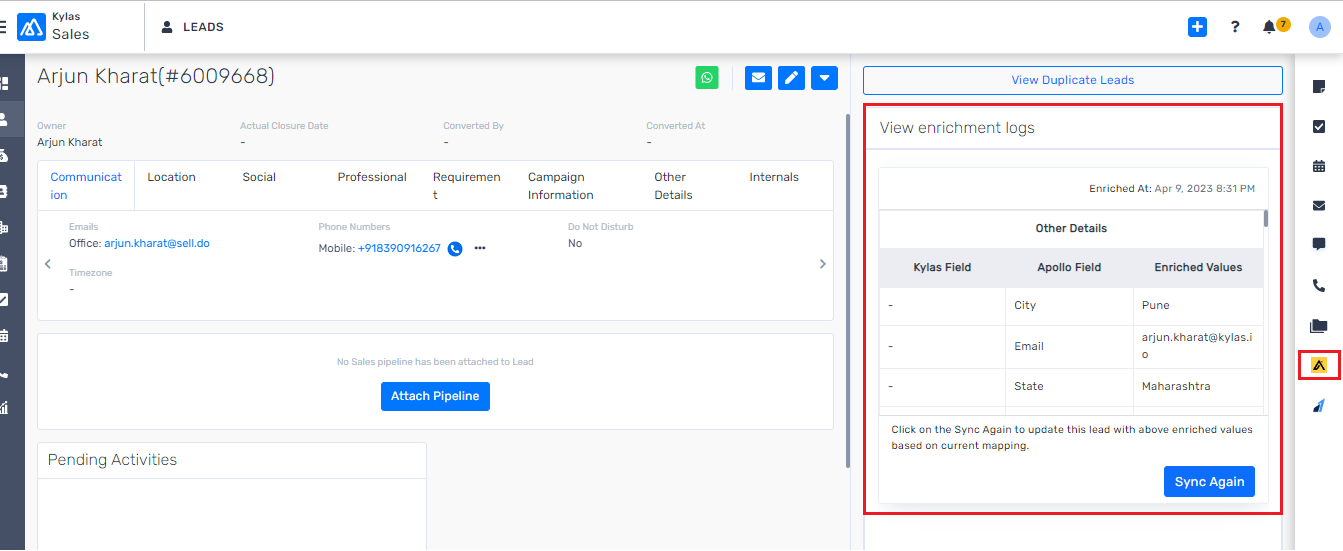This screenshot has height=551, width=1343.
Task: Click 'arjun.kharat@kylas.io' enriched value
Action: 1197,346
